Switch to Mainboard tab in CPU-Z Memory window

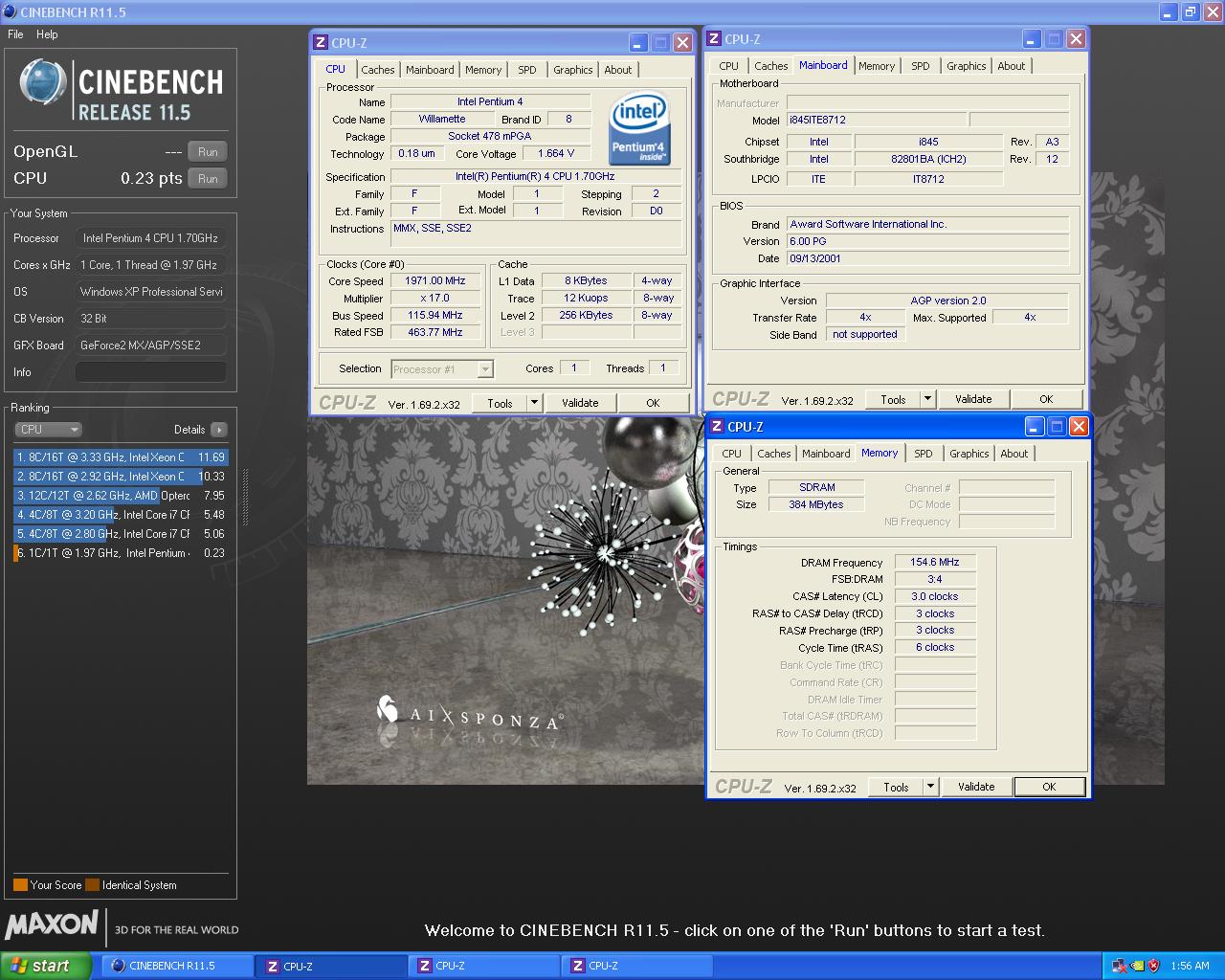tap(826, 454)
